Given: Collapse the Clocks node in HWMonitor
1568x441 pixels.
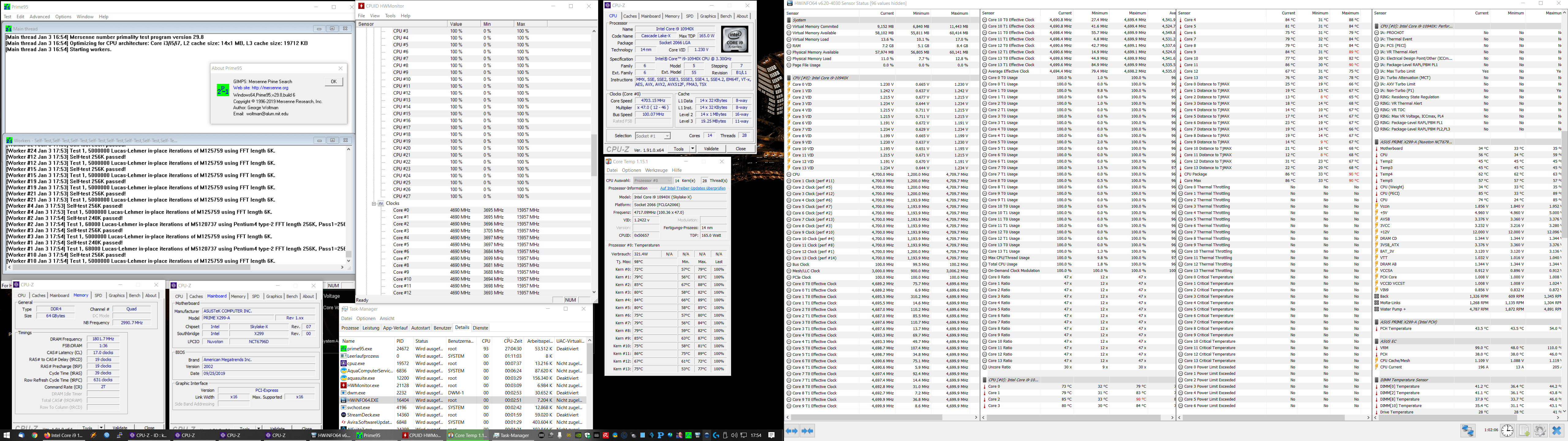Looking at the screenshot, I should [374, 203].
